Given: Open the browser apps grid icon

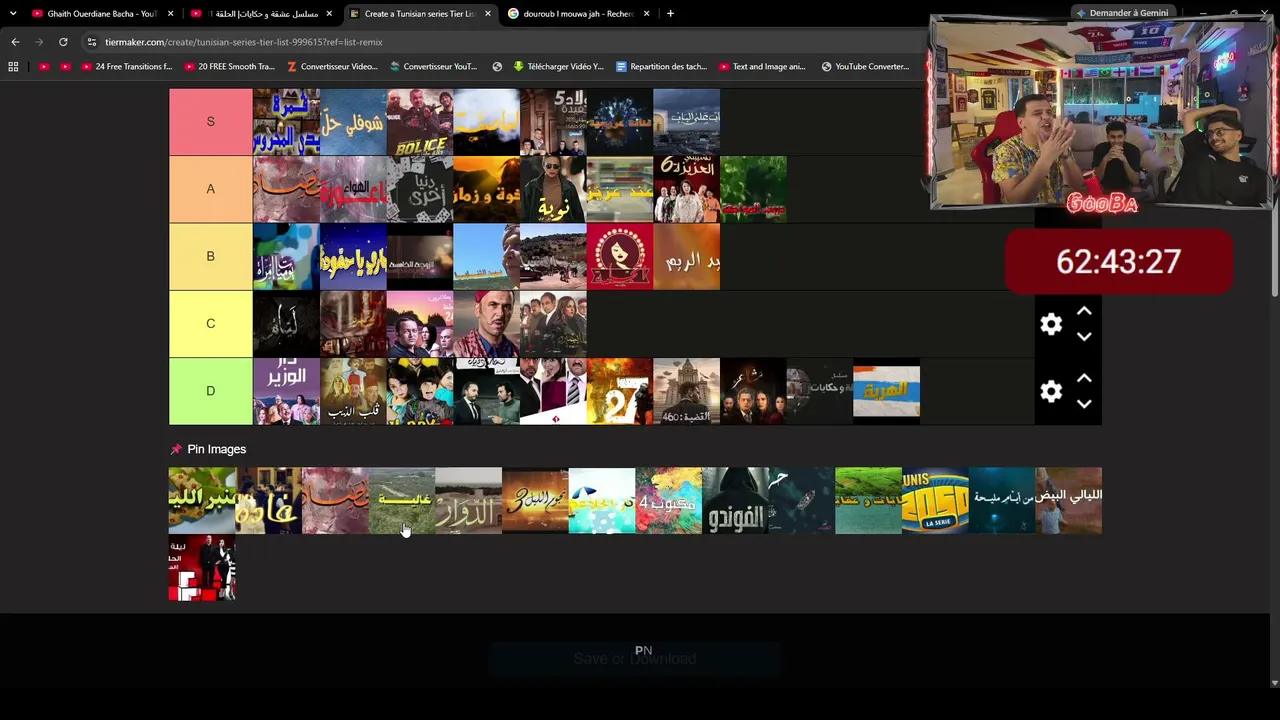Looking at the screenshot, I should point(13,67).
